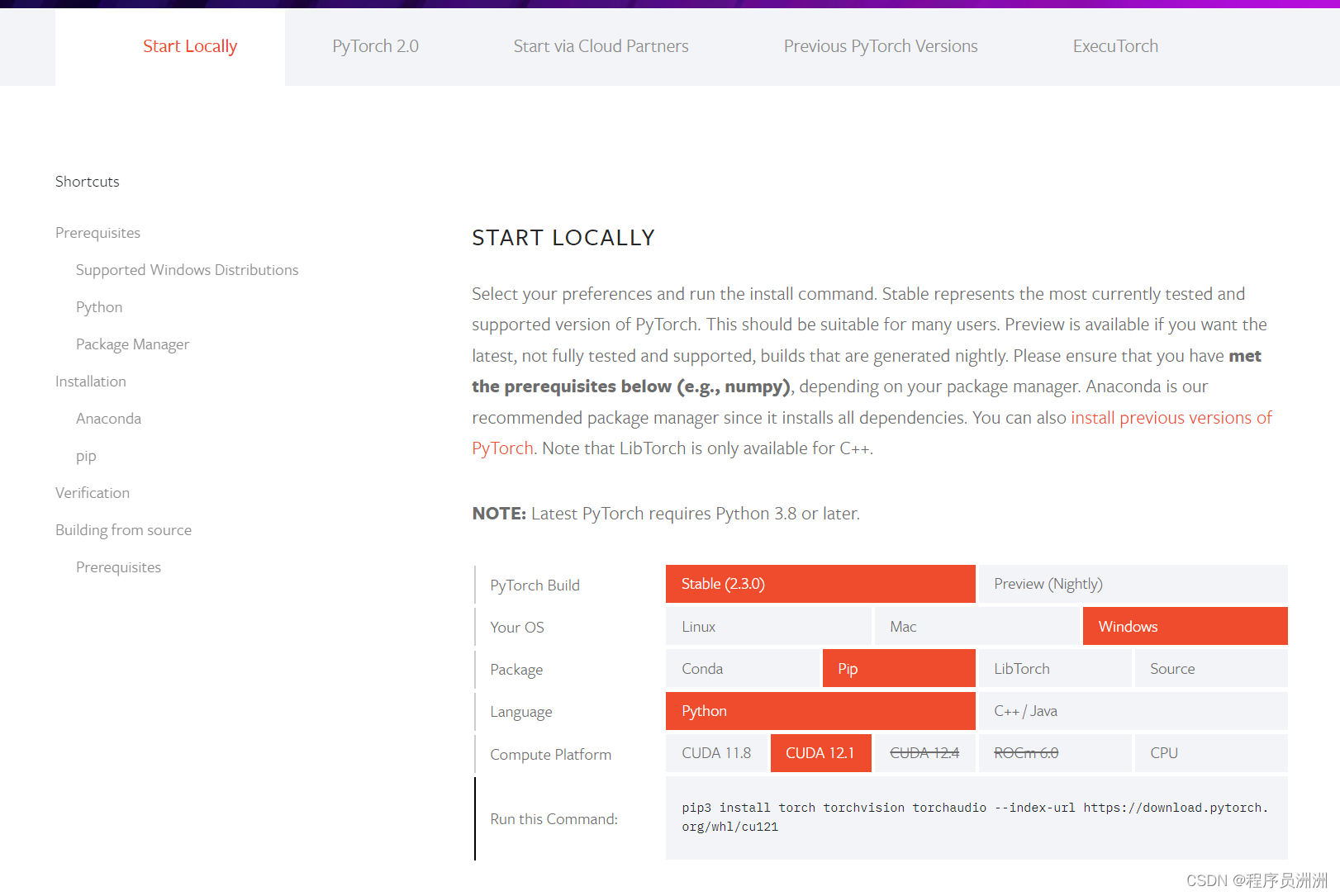Click the NOTE about Python 3.8

pos(666,514)
